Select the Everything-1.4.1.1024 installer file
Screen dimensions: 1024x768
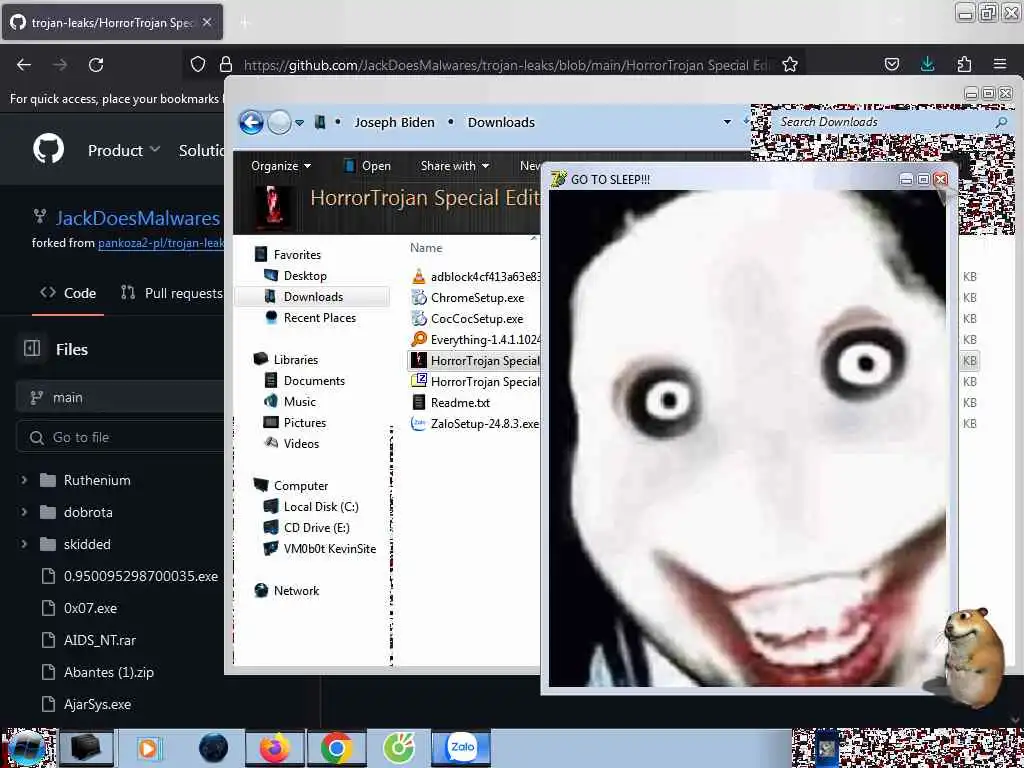(x=475, y=340)
